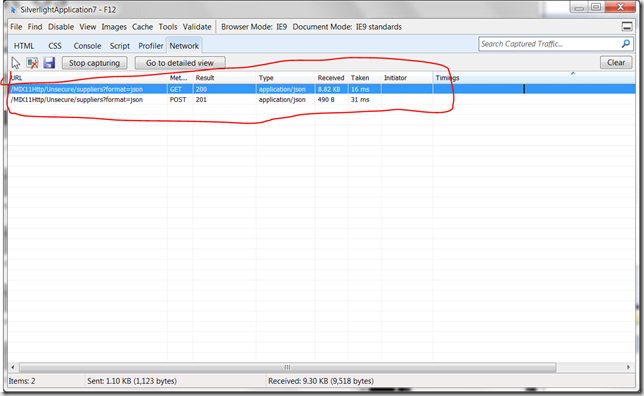644x396 pixels.
Task: Maximize the F12 developer tools window
Action: coord(596,7)
